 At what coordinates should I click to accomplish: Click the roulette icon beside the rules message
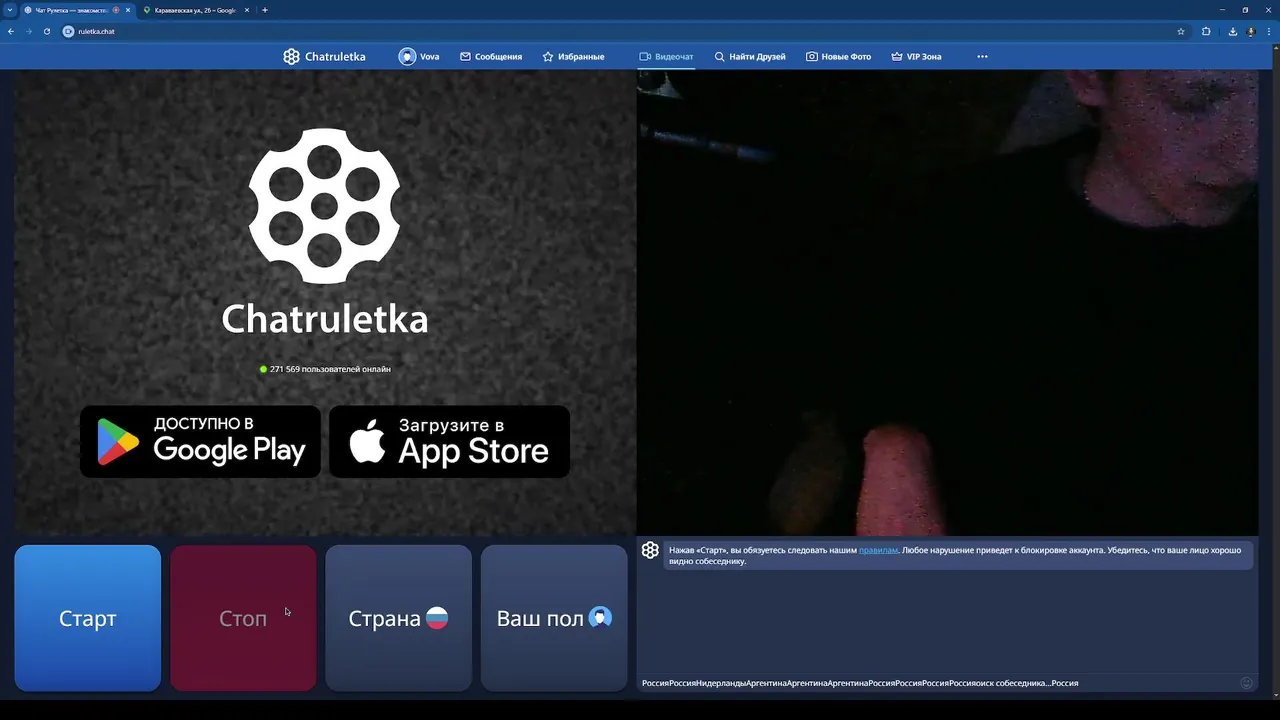pyautogui.click(x=650, y=551)
